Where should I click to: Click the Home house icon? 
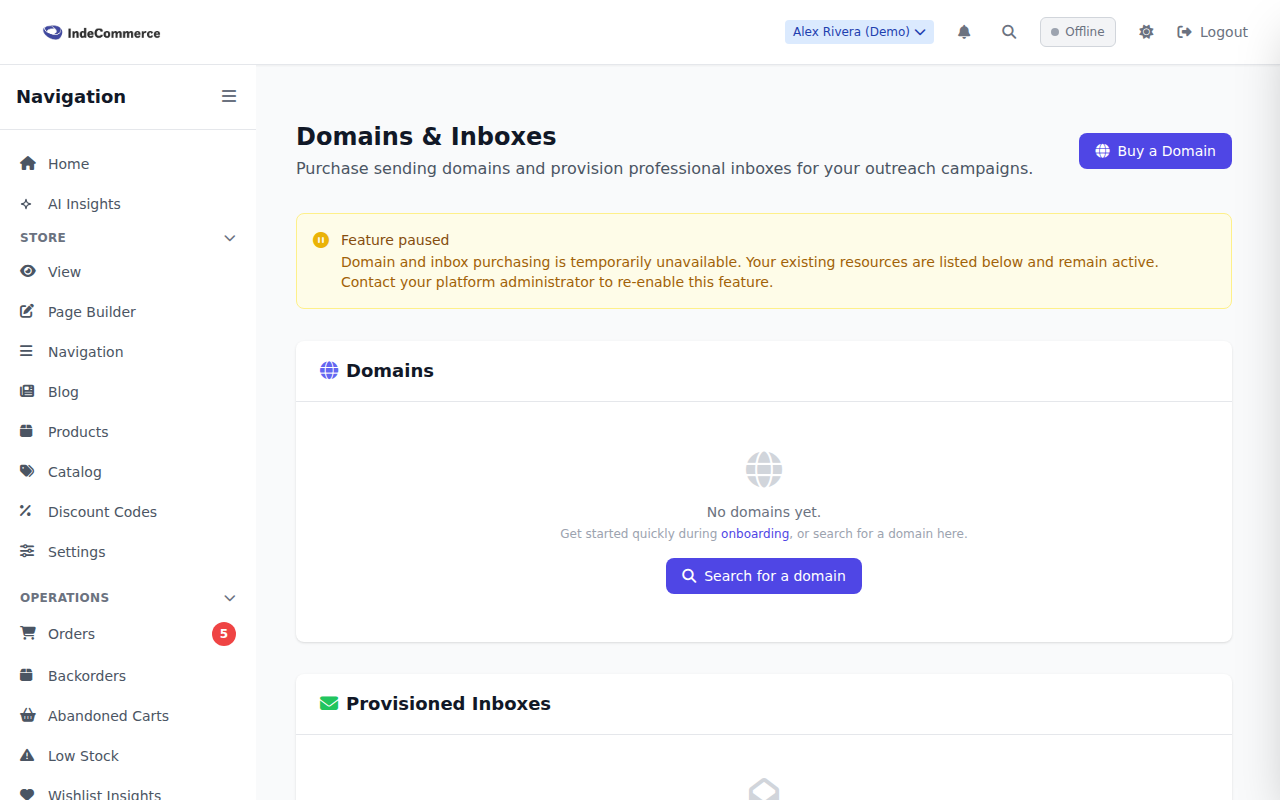[x=27, y=164]
